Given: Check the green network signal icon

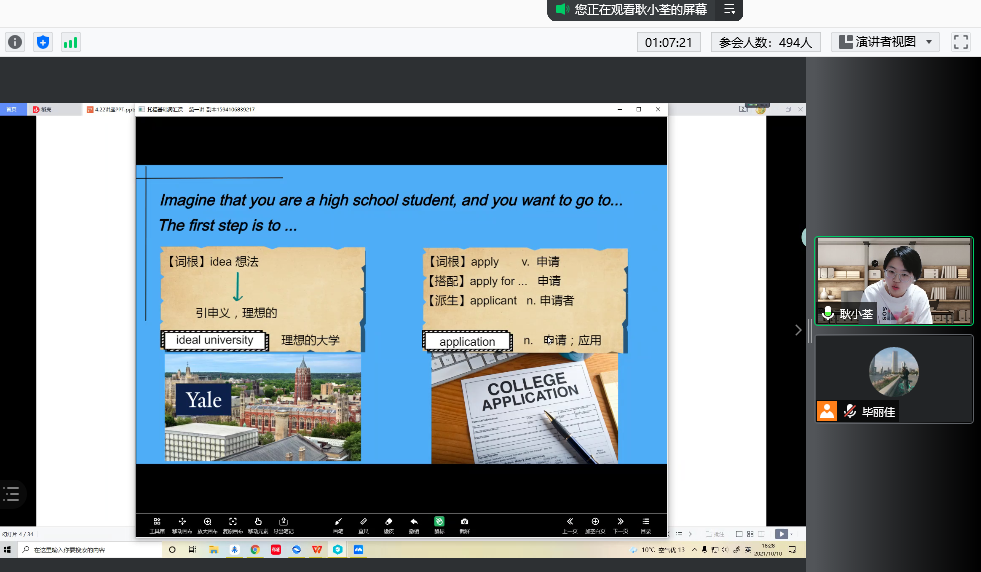Looking at the screenshot, I should pyautogui.click(x=70, y=42).
